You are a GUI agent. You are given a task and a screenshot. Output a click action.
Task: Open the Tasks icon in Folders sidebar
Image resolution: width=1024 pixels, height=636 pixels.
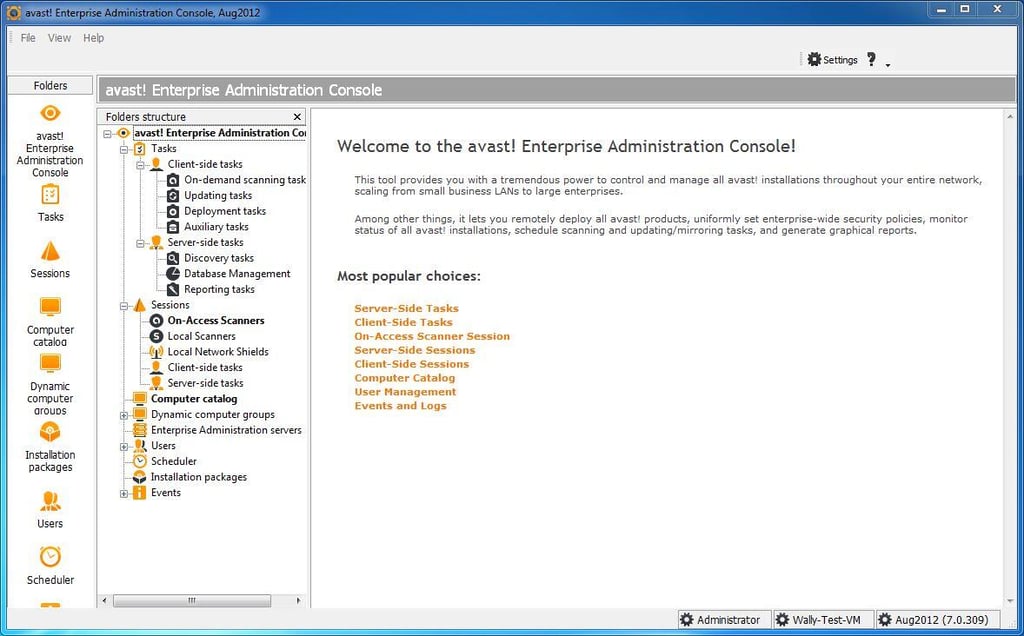pos(50,195)
